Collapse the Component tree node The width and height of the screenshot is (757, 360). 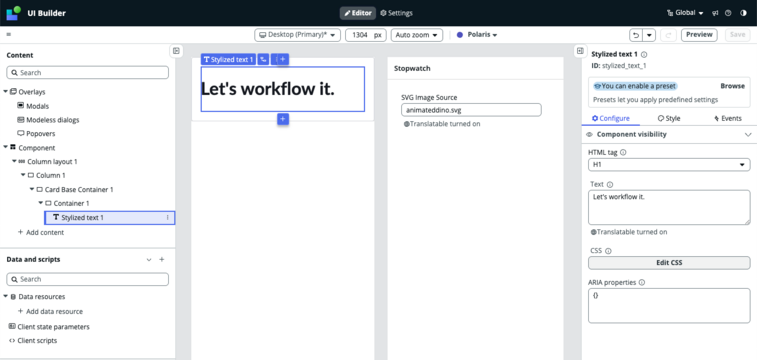[5, 148]
